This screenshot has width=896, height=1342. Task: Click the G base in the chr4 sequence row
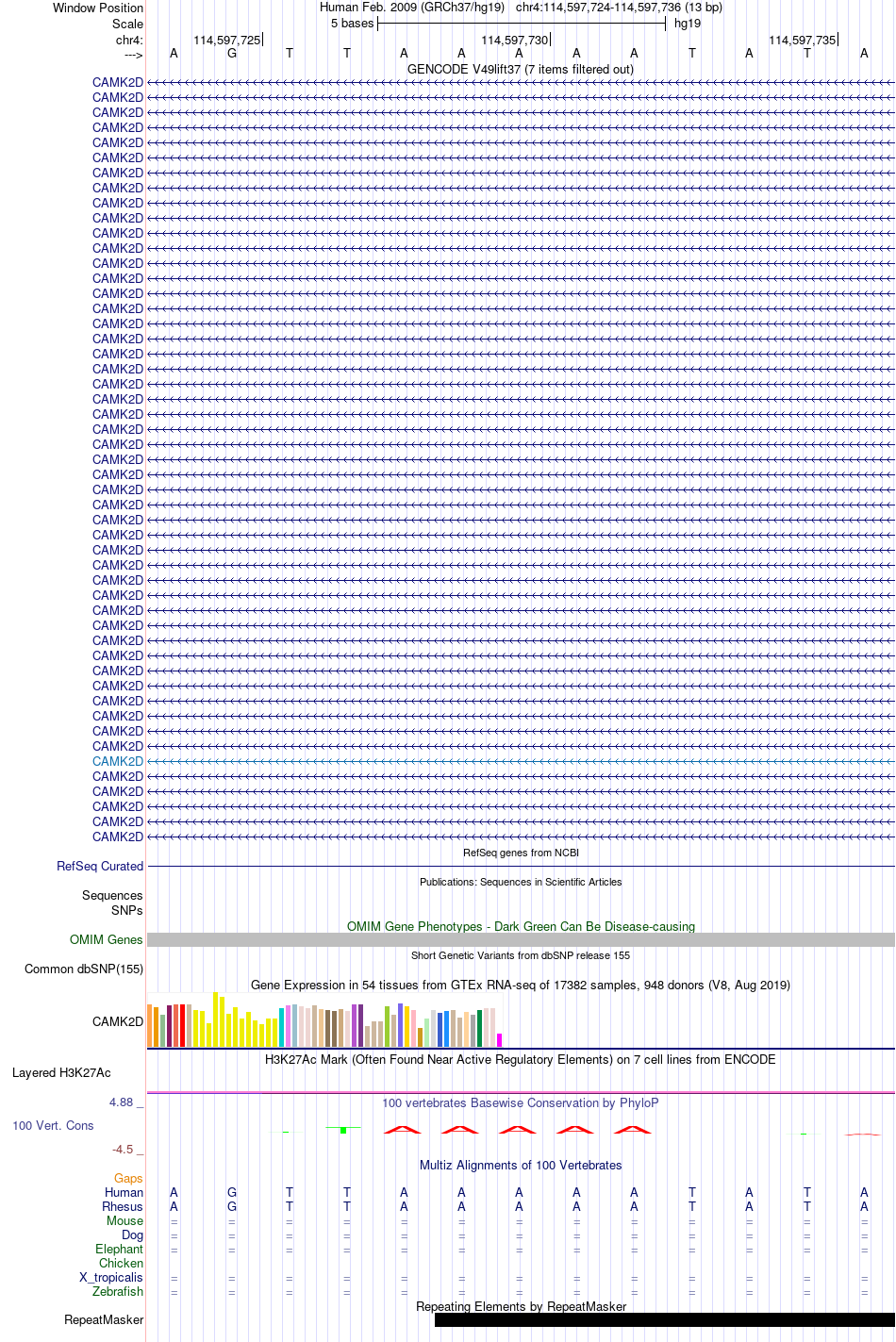point(232,54)
